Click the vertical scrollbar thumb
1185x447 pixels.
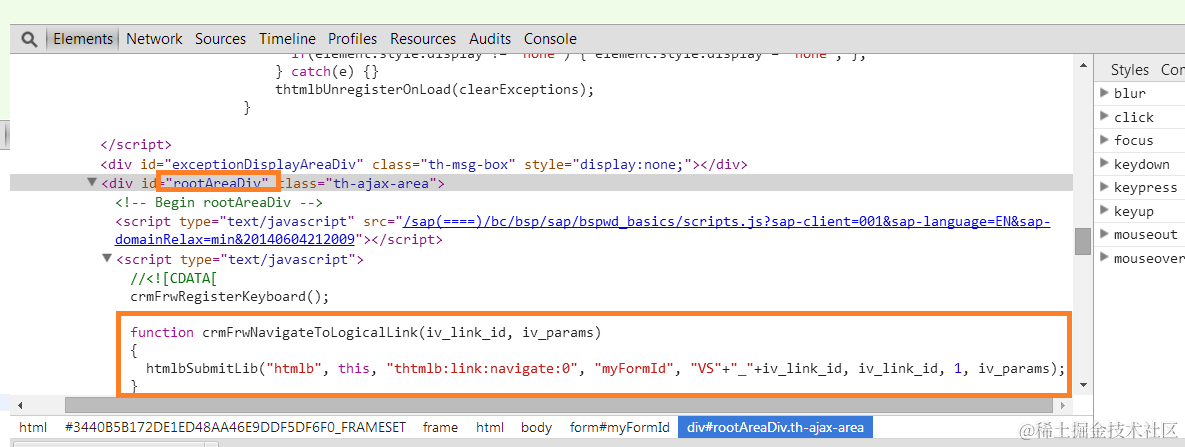point(1083,241)
